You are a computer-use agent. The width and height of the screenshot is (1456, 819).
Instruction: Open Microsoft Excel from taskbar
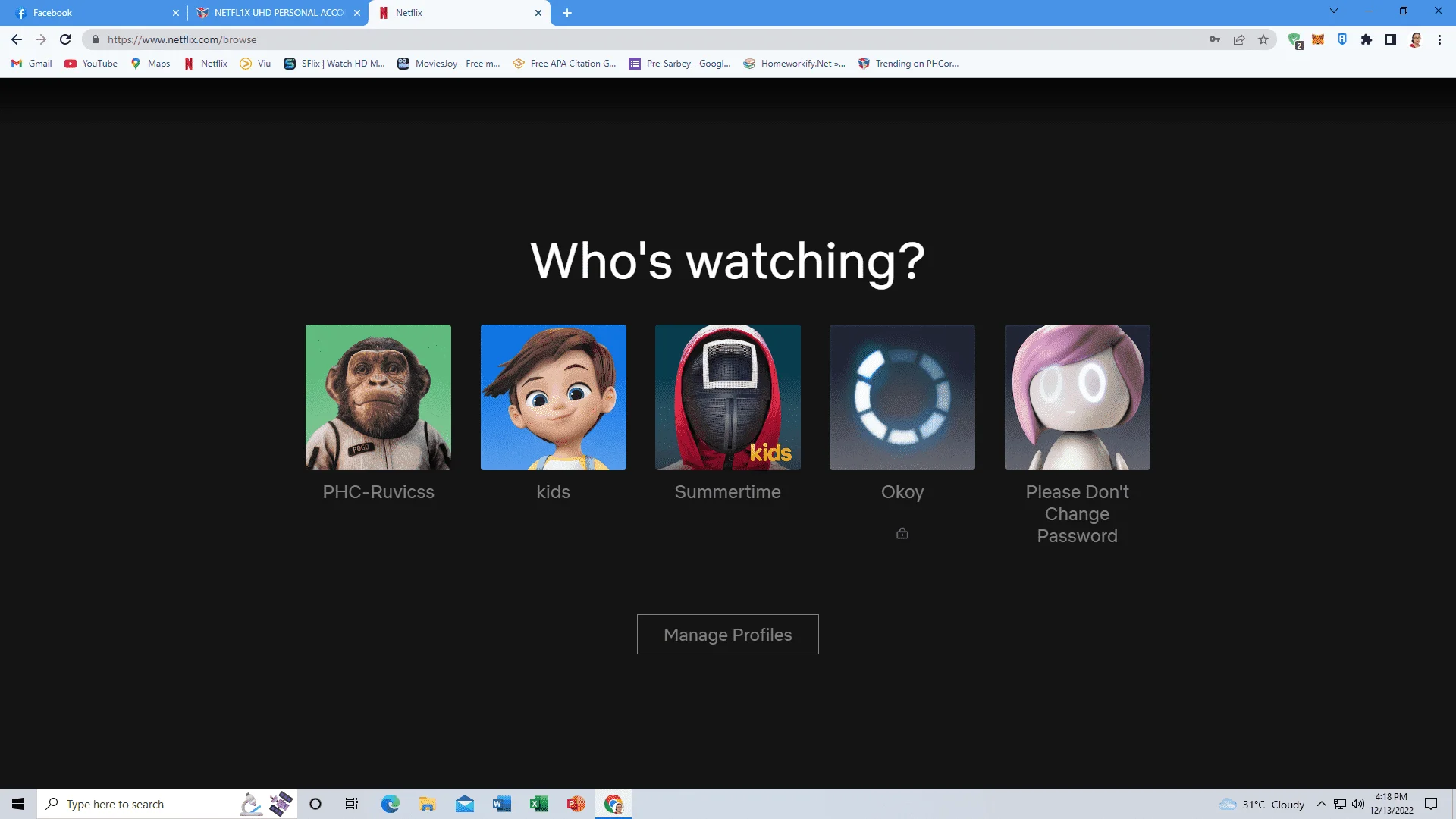[x=538, y=804]
